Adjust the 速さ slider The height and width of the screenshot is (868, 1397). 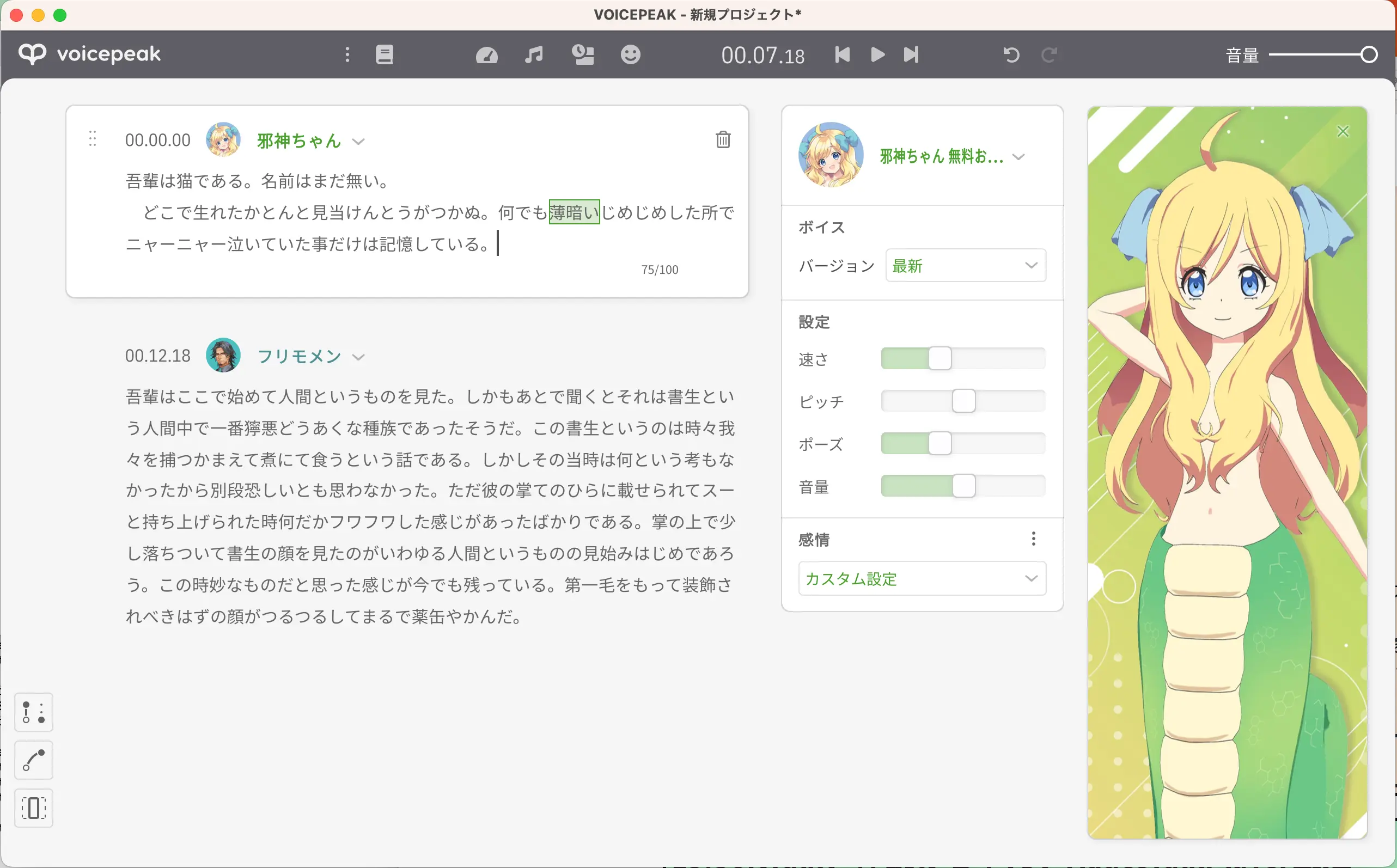point(940,358)
